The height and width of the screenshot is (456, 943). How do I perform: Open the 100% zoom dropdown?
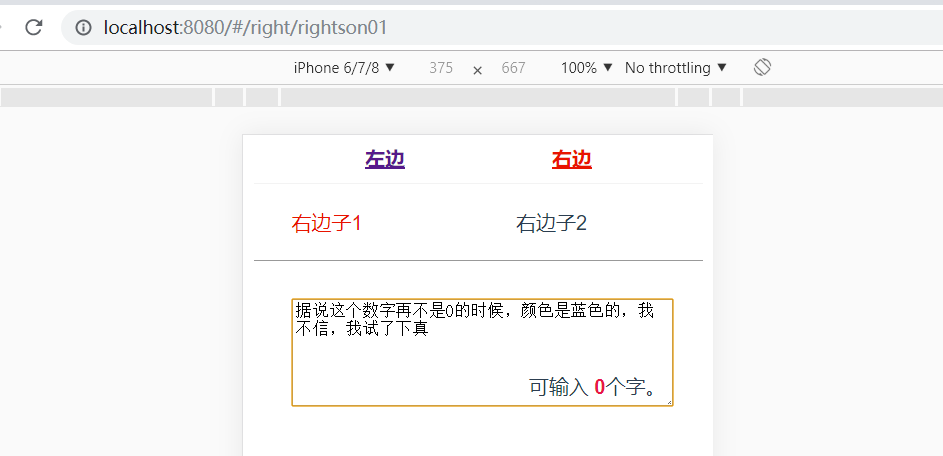coord(586,68)
